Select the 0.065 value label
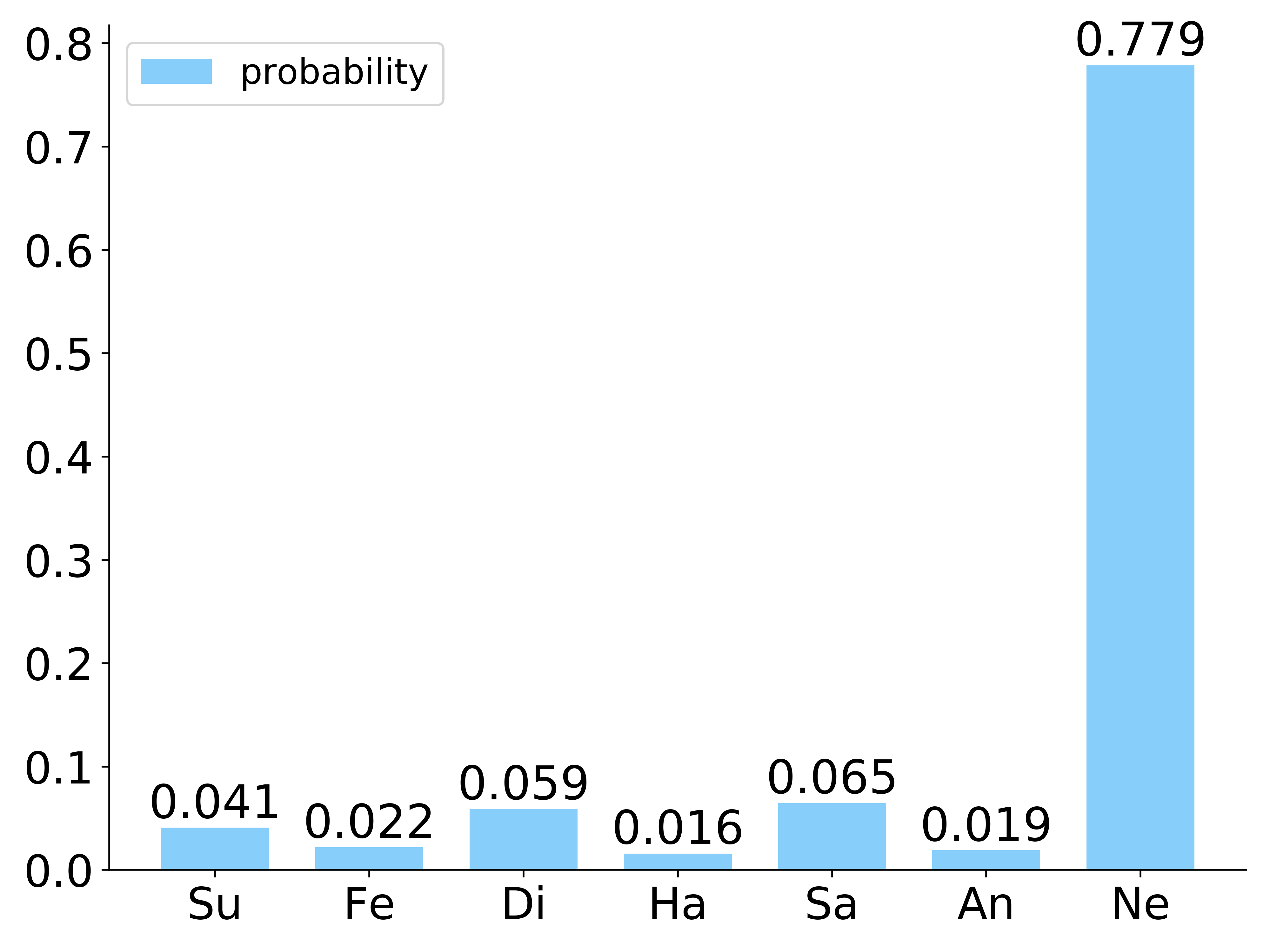 click(x=831, y=777)
